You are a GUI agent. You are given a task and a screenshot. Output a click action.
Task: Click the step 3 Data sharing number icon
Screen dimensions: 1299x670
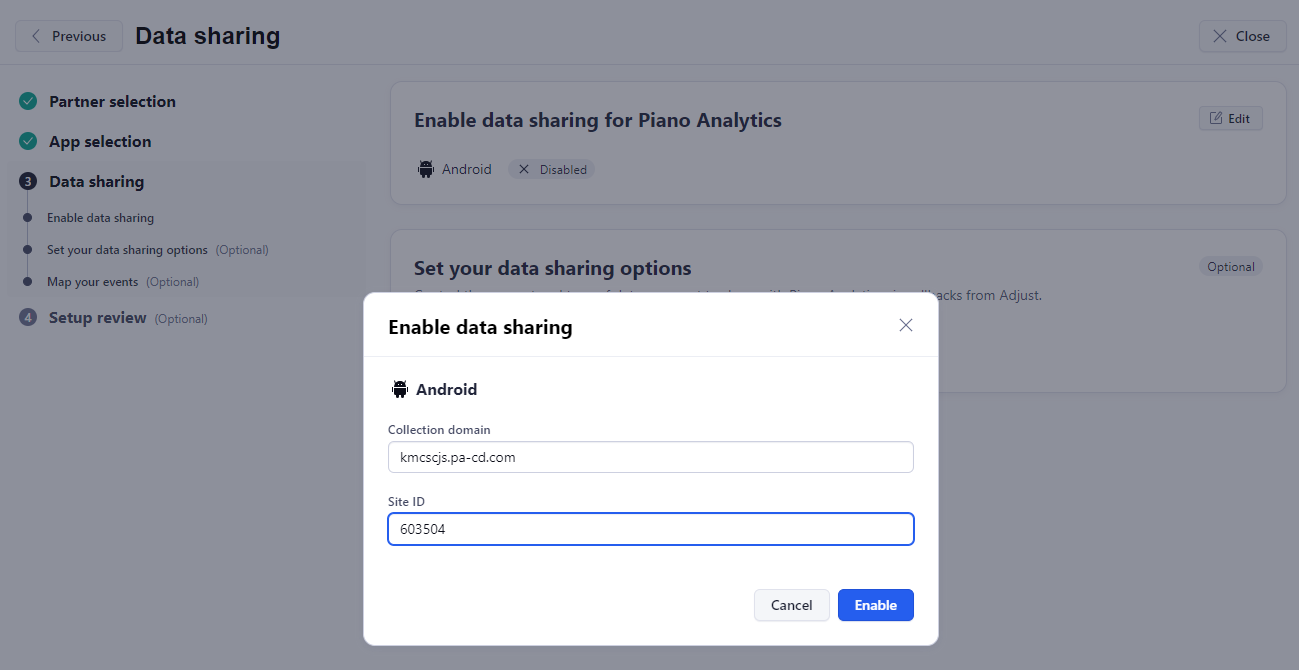click(28, 182)
